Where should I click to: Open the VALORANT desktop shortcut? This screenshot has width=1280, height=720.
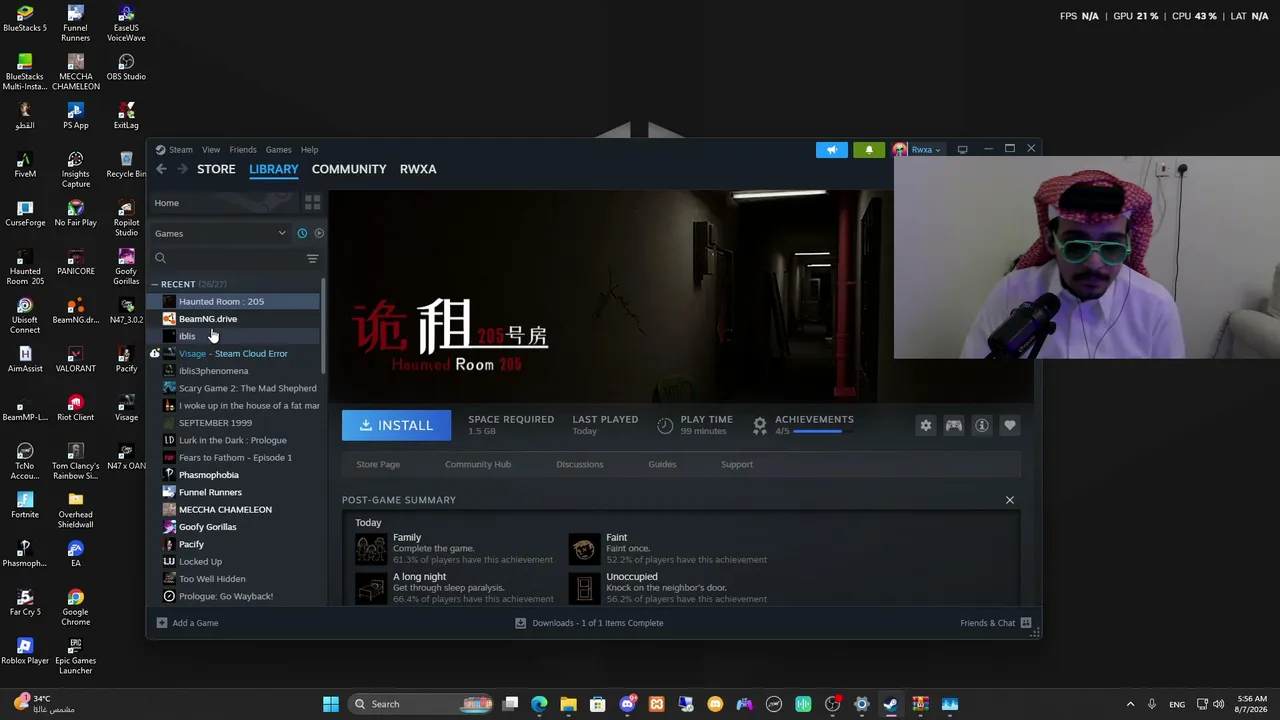(x=75, y=360)
